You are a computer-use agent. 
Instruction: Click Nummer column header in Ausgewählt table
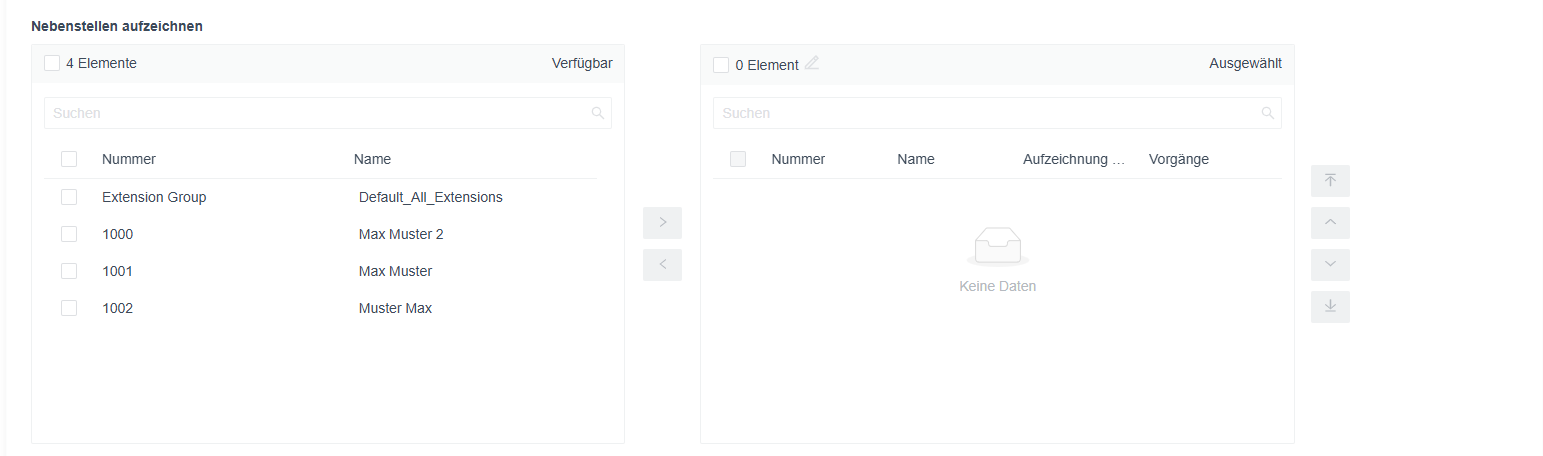pyautogui.click(x=798, y=159)
